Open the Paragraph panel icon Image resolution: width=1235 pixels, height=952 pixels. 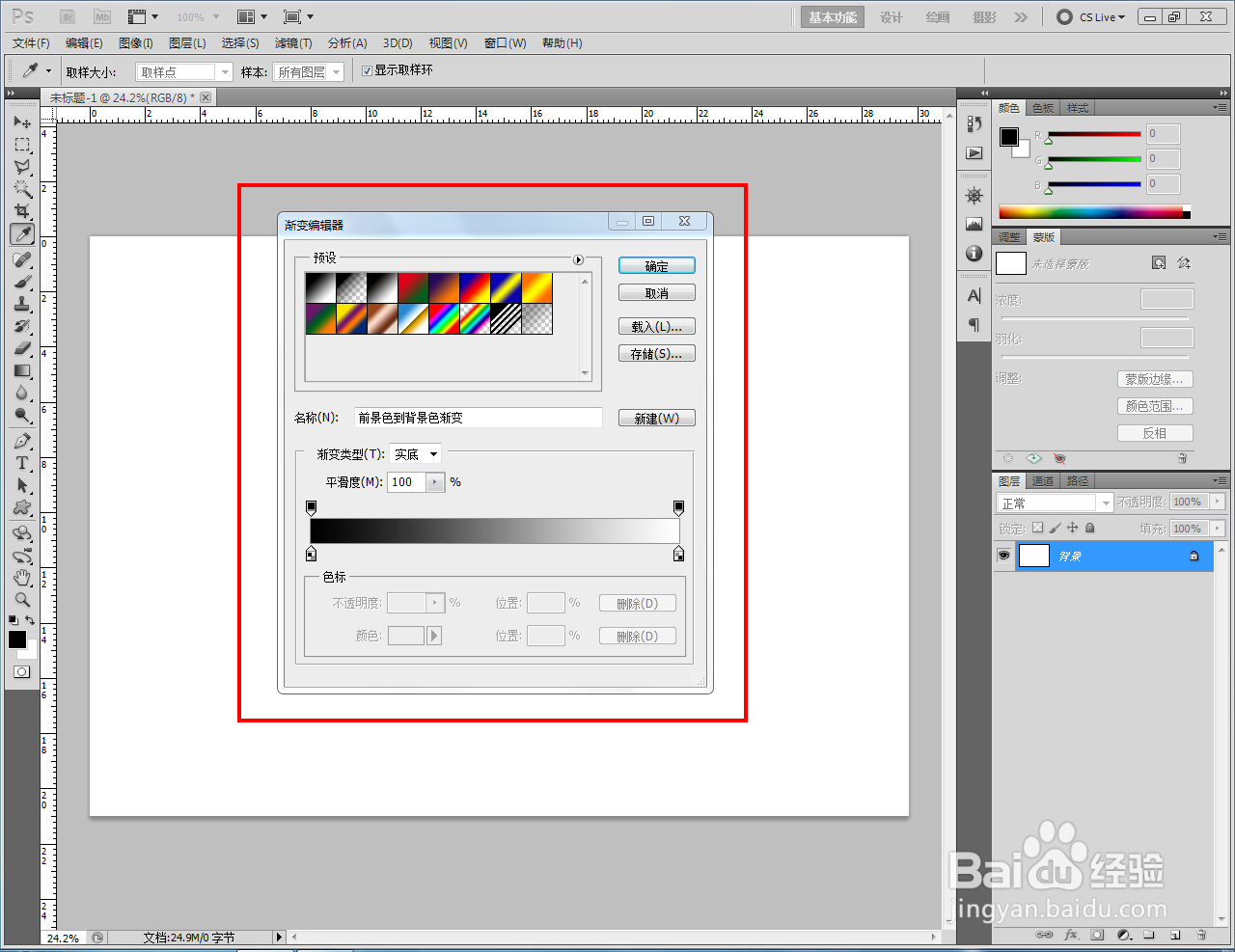(x=974, y=324)
